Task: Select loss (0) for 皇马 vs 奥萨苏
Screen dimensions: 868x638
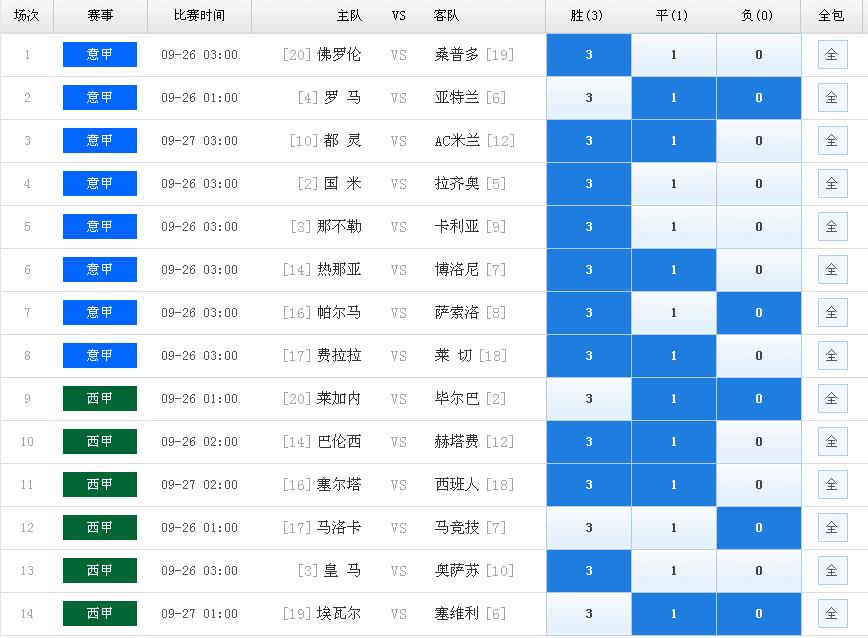Action: coord(758,570)
